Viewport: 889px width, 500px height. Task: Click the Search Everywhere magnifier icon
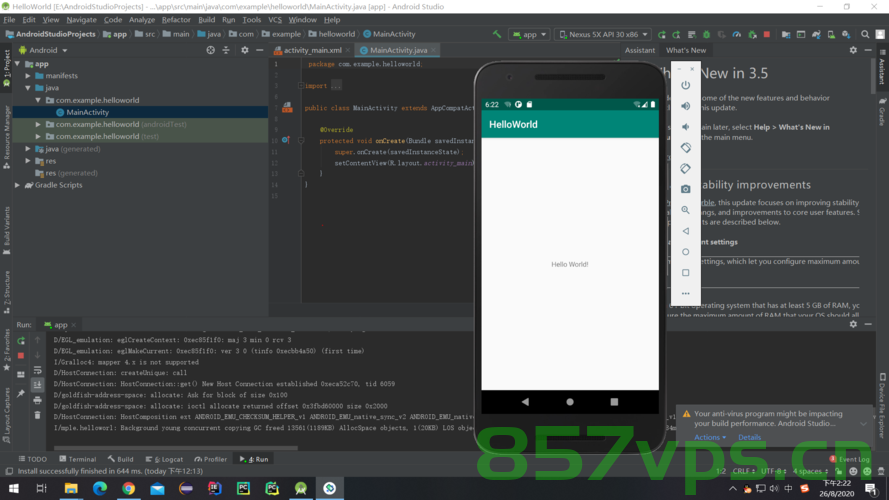pyautogui.click(x=865, y=35)
